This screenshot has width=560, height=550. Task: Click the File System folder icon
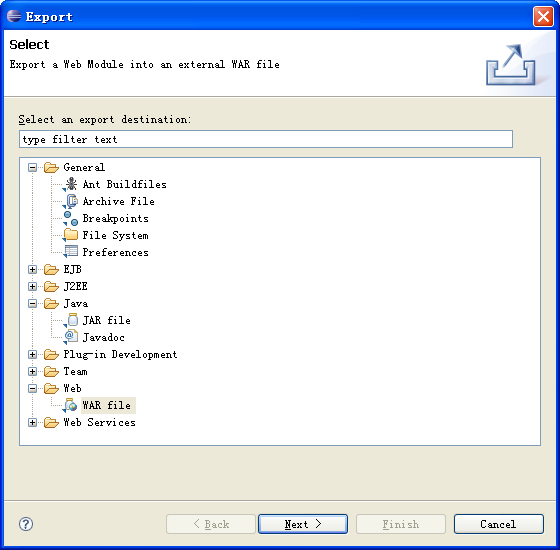(x=71, y=235)
